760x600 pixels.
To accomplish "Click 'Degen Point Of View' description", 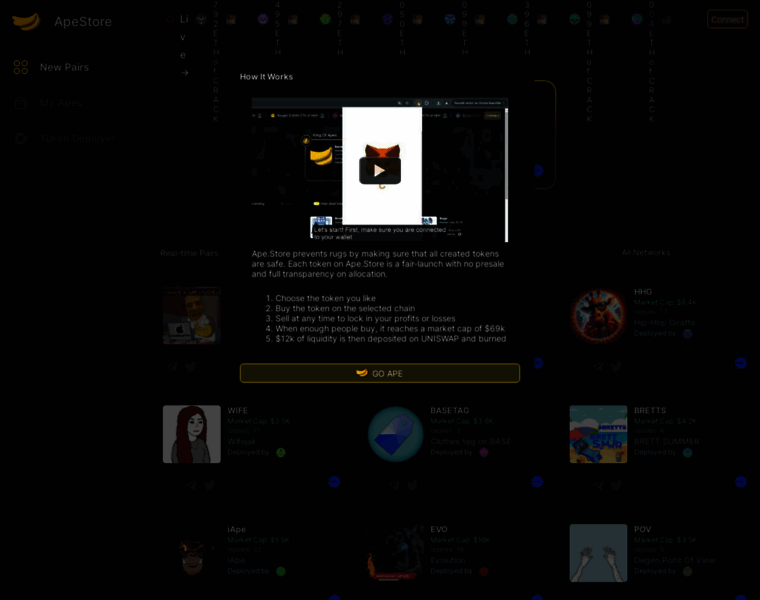I will click(674, 560).
